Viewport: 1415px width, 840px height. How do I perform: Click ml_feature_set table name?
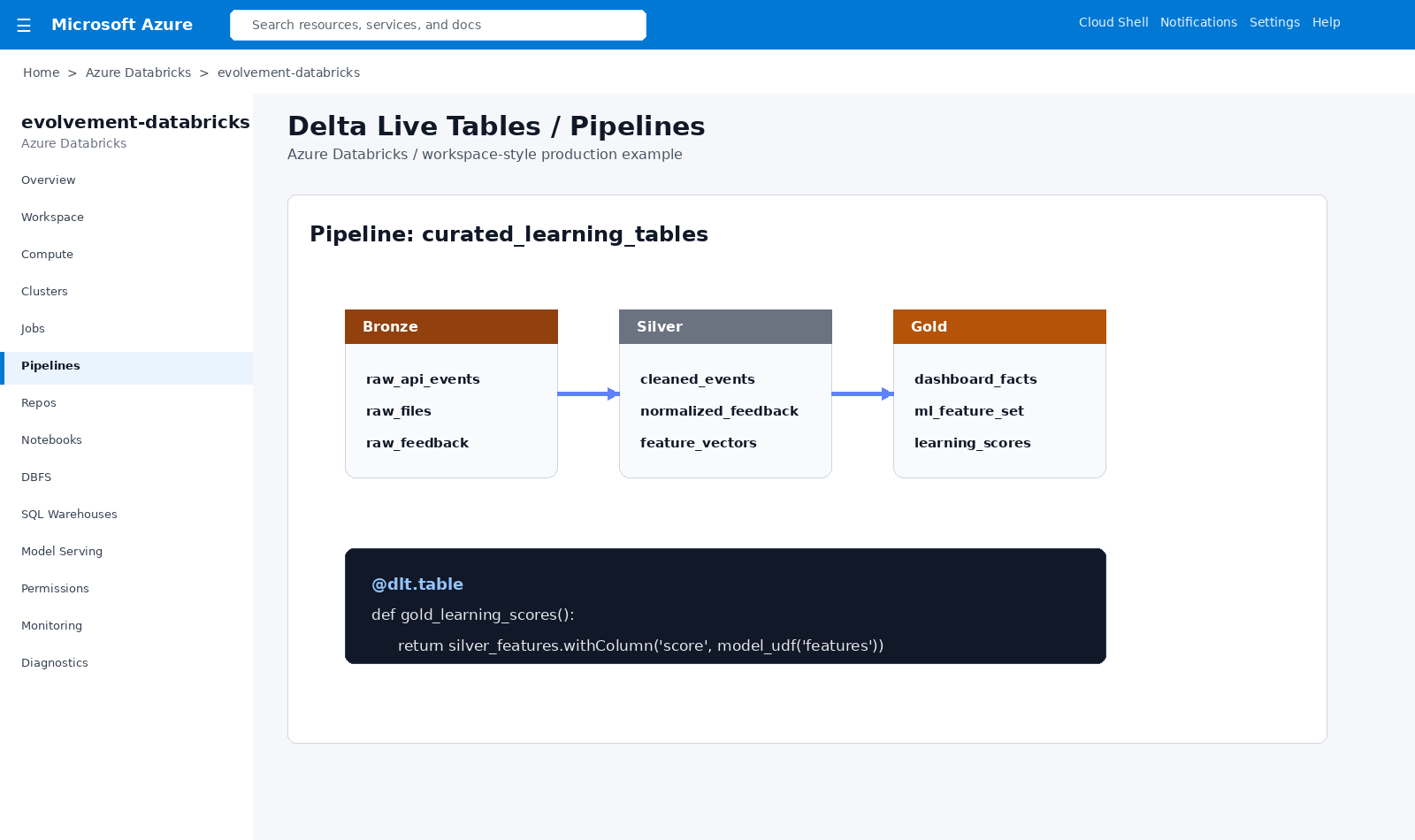(969, 411)
